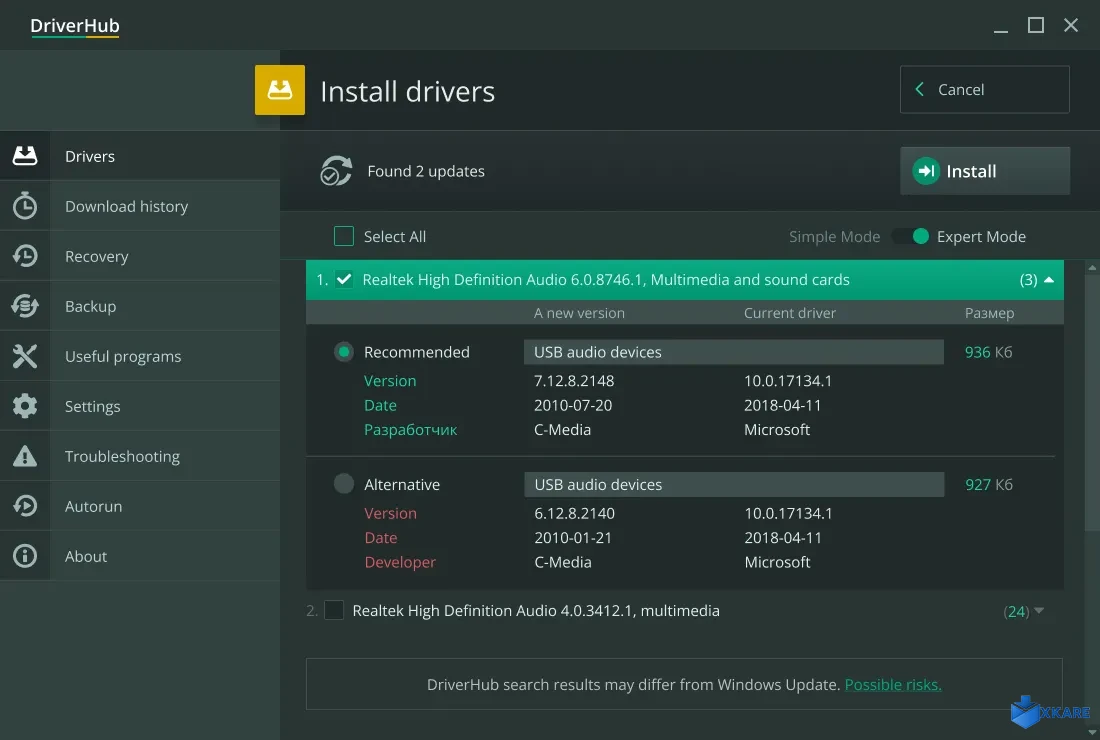Go to Recovery section
Screen dimensions: 1100x740
coord(140,256)
